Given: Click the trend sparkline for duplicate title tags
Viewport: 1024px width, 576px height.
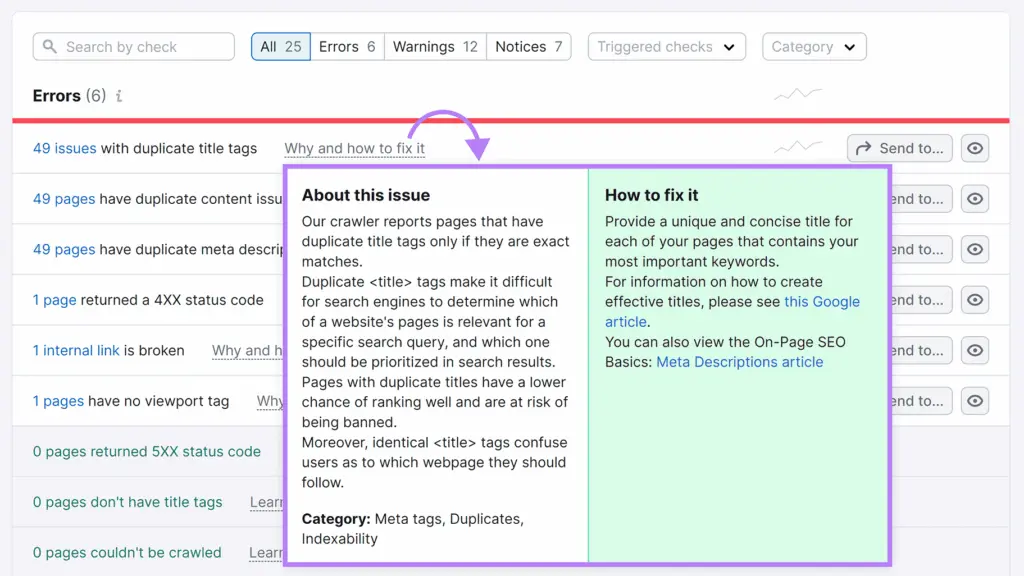Looking at the screenshot, I should click(798, 148).
